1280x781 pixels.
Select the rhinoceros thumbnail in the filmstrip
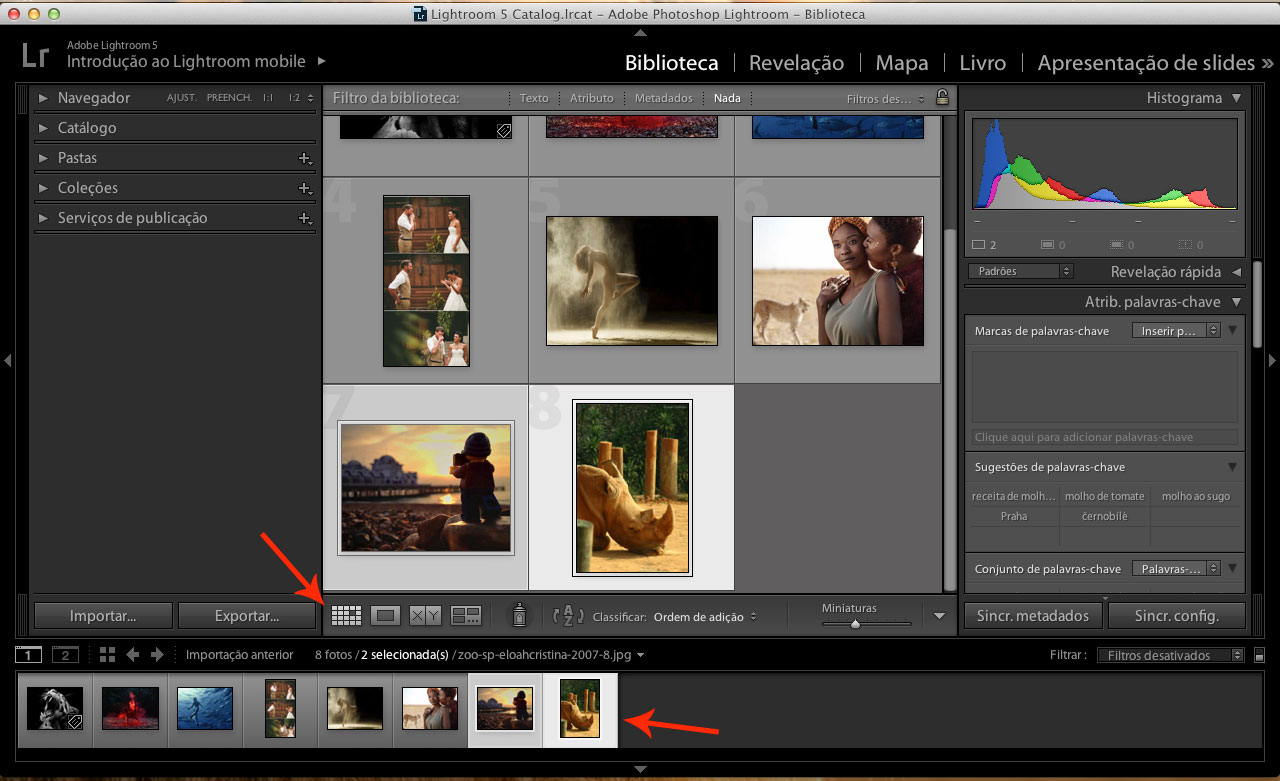pos(580,708)
